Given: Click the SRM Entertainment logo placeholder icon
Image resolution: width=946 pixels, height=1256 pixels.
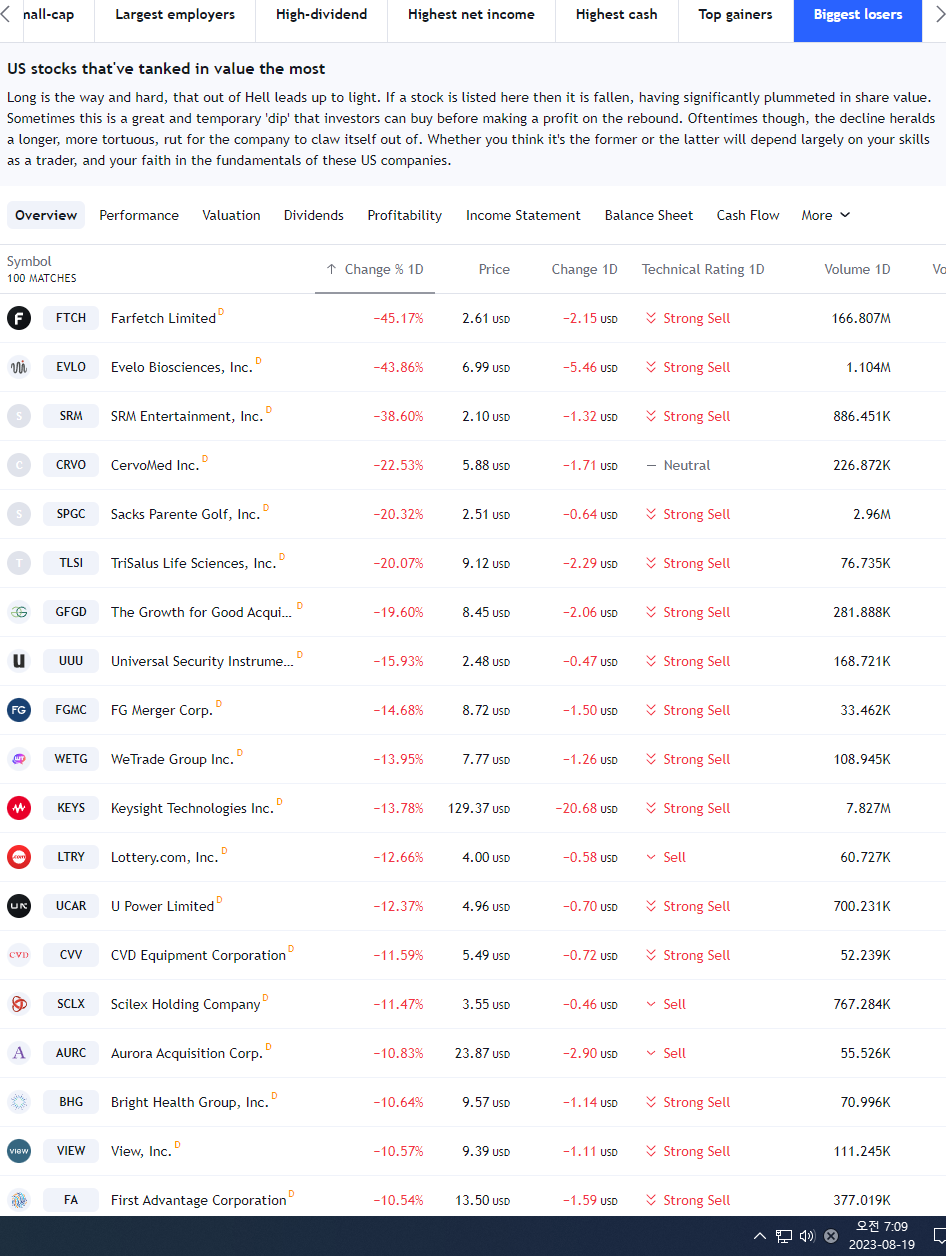Looking at the screenshot, I should (x=19, y=416).
